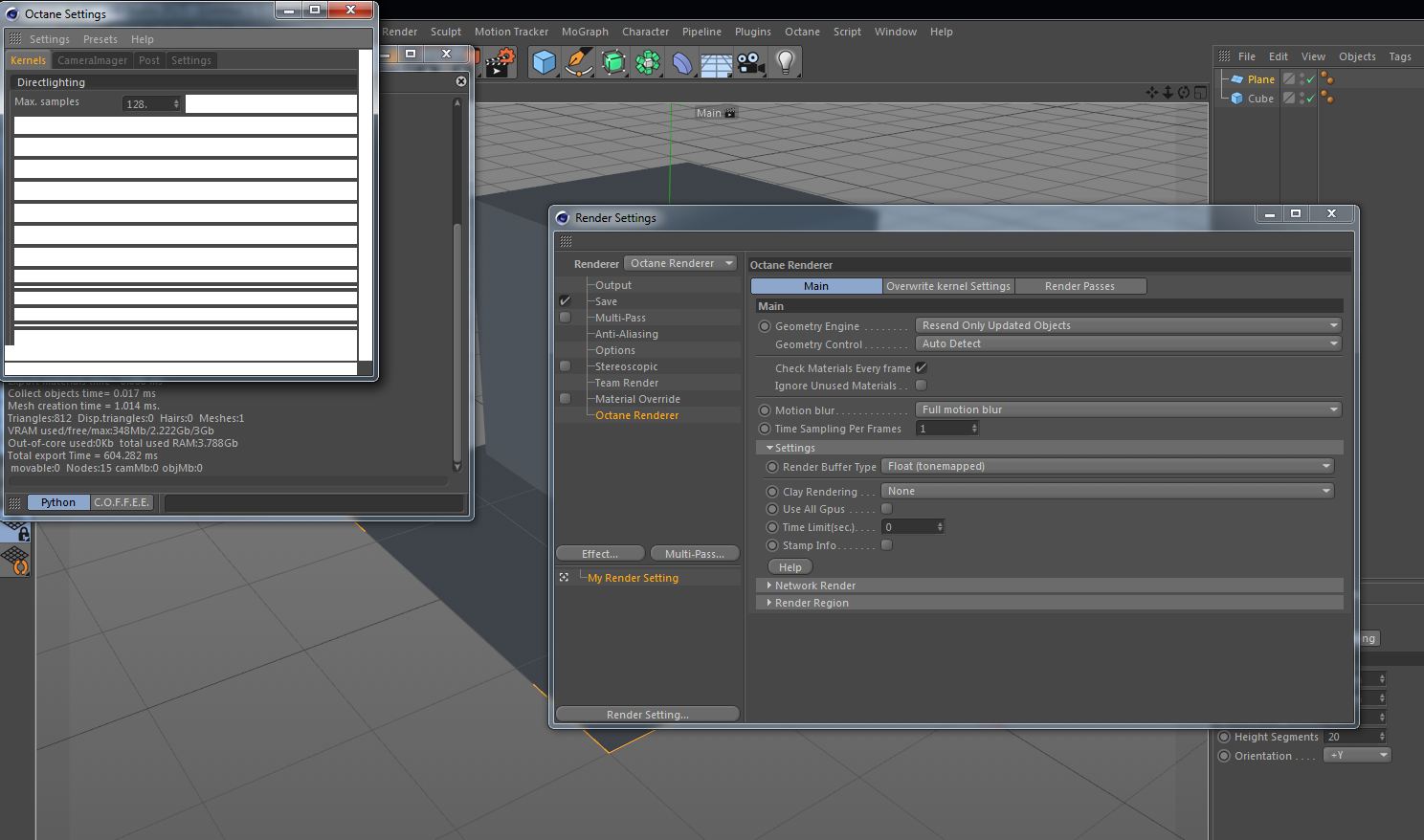Click the Help button in Octane settings

click(x=790, y=567)
